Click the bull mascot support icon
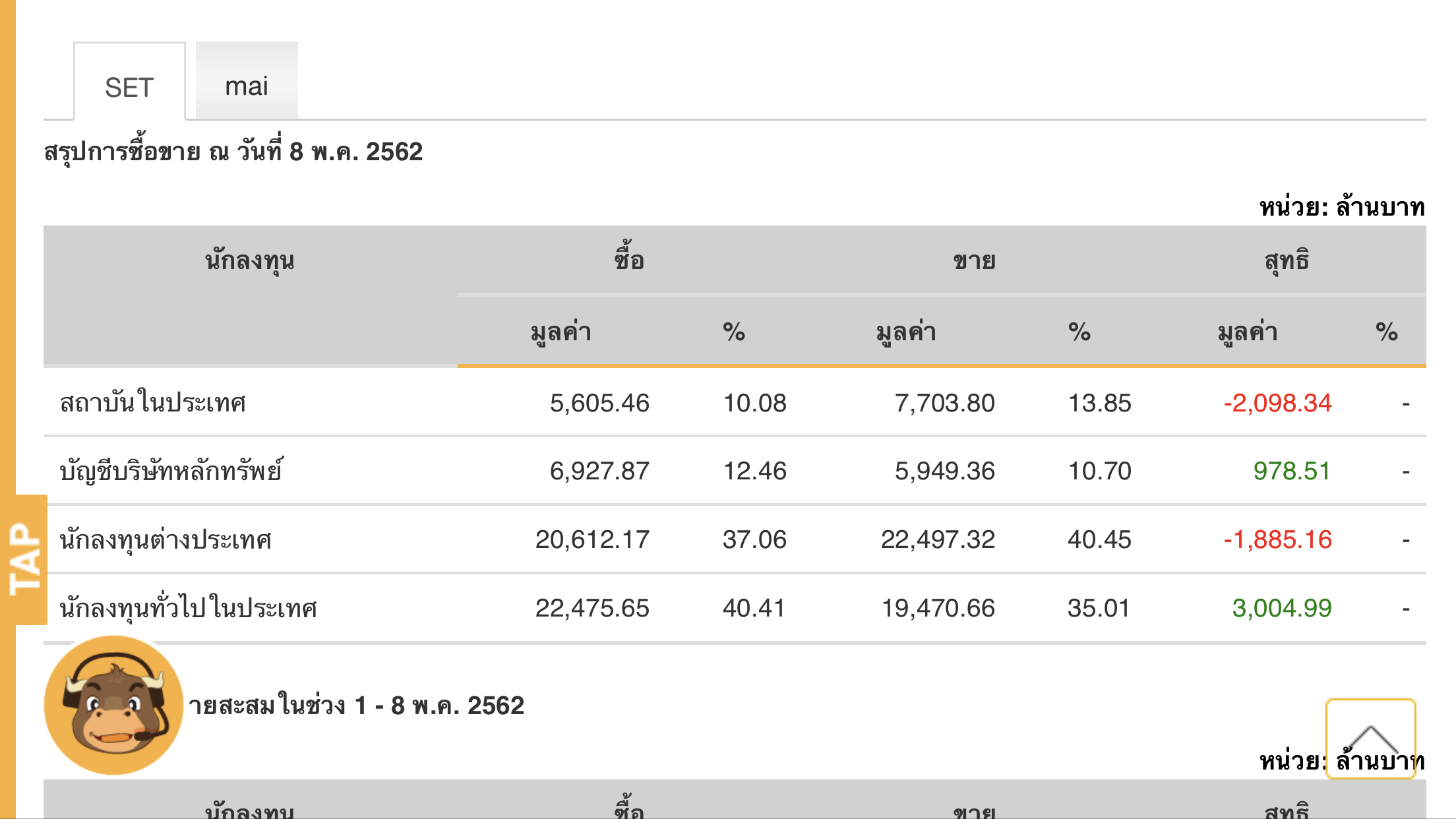 coord(113,705)
